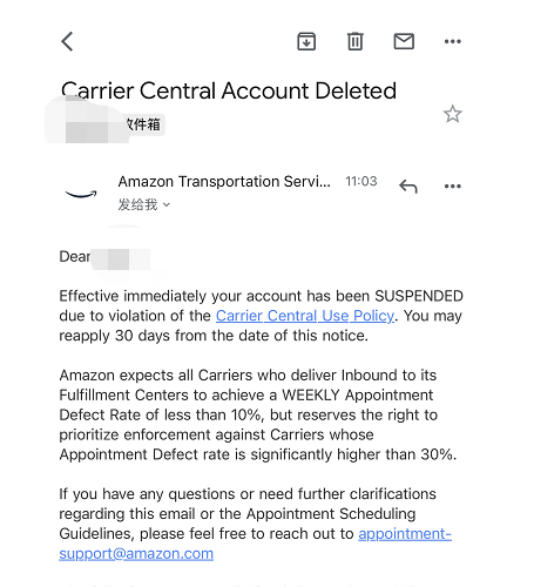This screenshot has height=587, width=534.
Task: Star the Carrier Central Account Deleted email
Action: point(452,114)
